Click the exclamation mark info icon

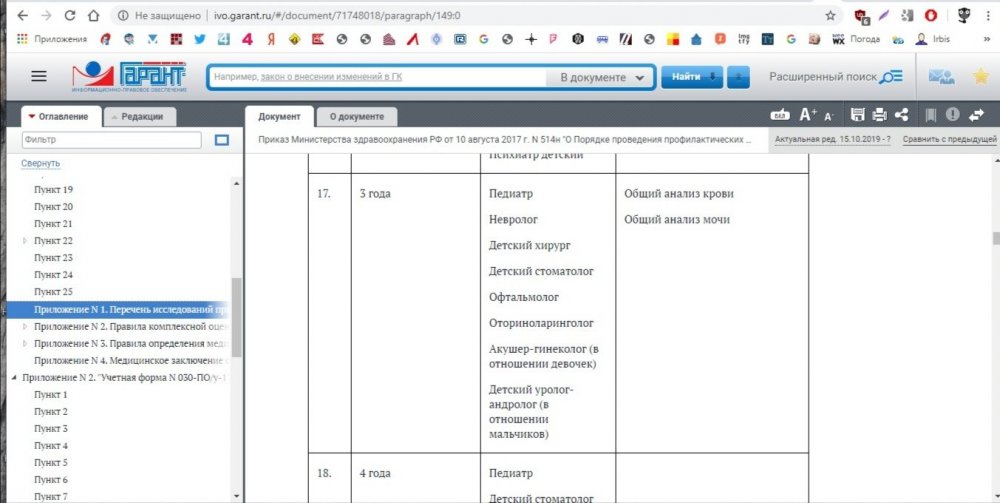pos(953,115)
